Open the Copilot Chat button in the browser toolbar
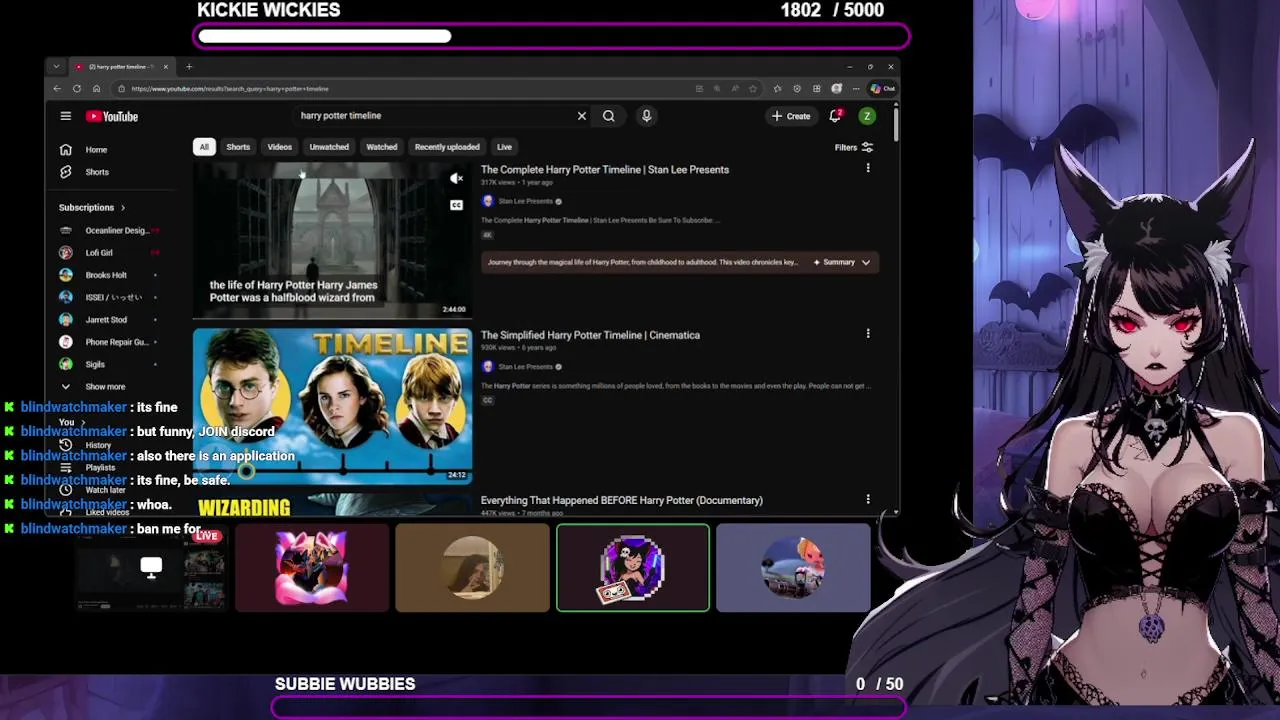The image size is (1280, 720). 882,88
